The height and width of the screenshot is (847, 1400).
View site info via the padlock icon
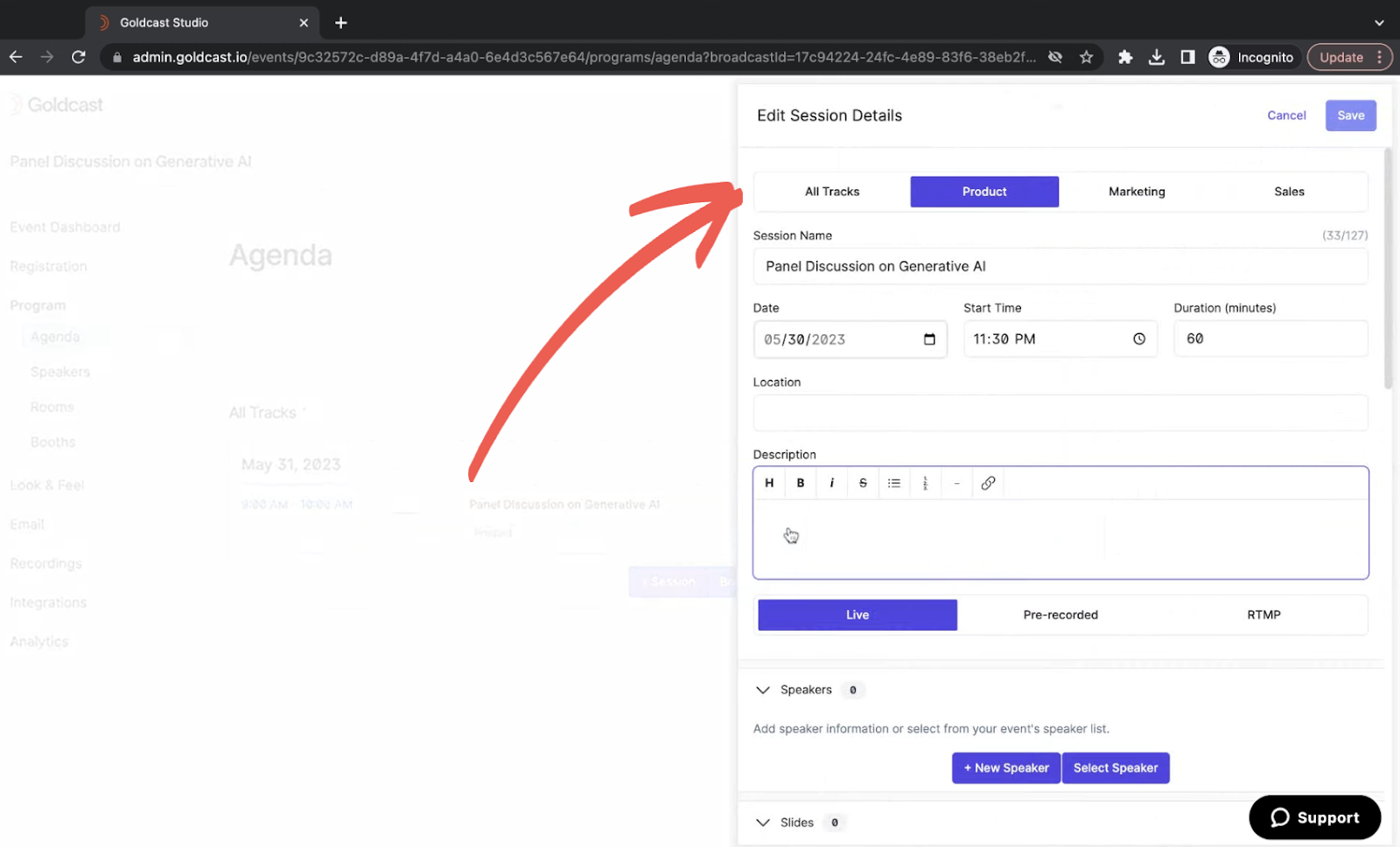(116, 57)
